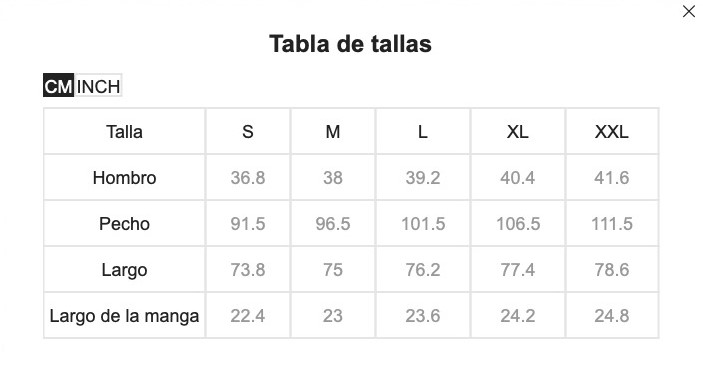Switch units to CM
The width and height of the screenshot is (703, 372).
tap(58, 86)
